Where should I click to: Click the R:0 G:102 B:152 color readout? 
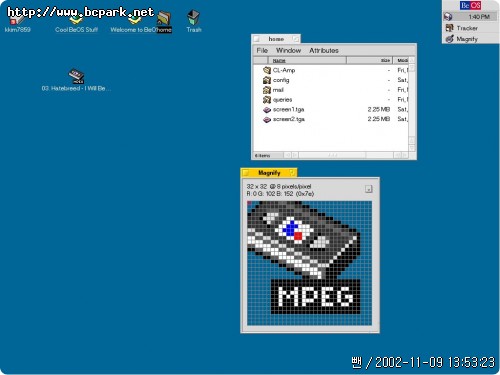(280, 194)
